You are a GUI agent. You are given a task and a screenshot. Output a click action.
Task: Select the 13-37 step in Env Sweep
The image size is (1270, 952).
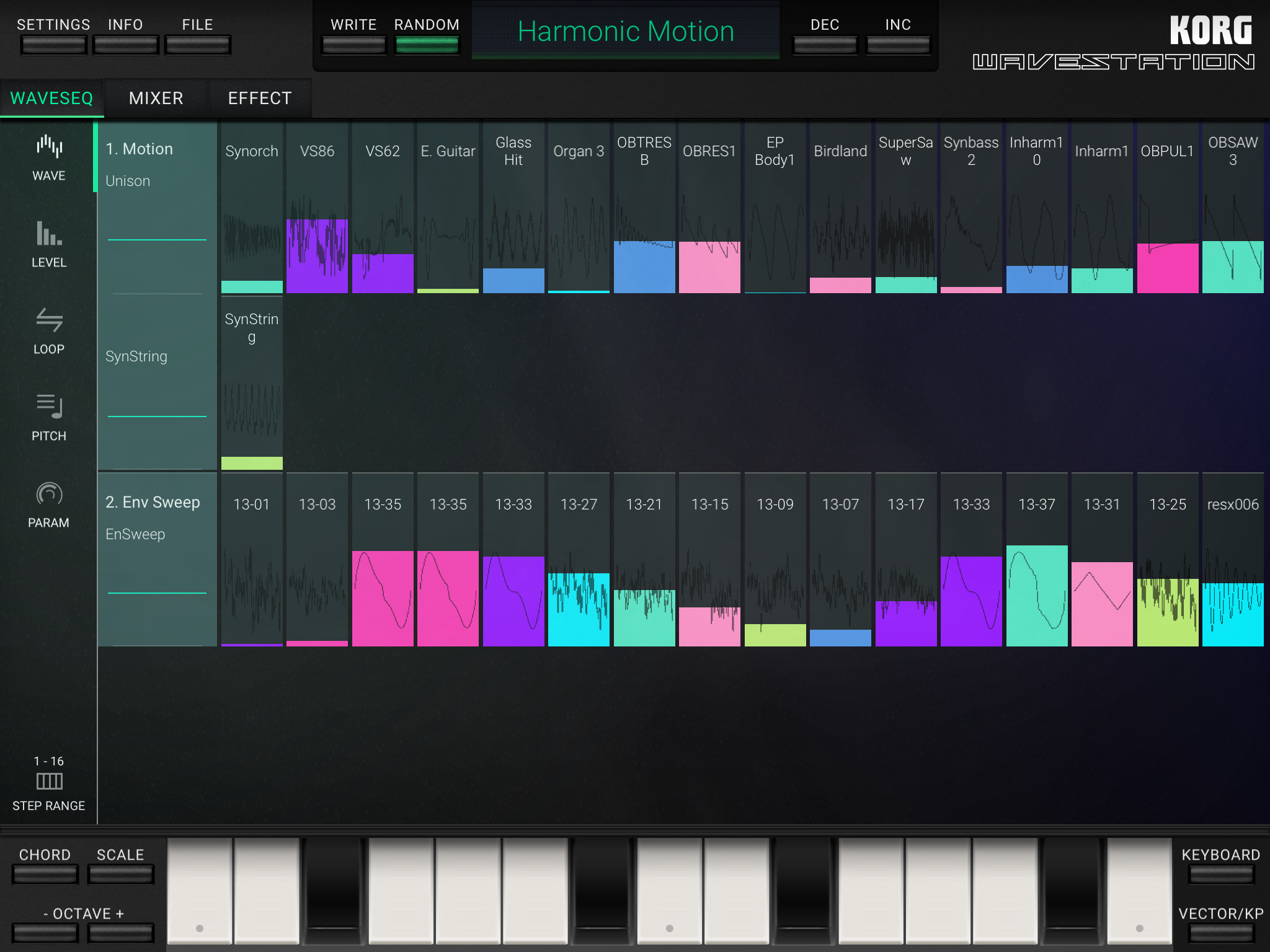[1037, 560]
